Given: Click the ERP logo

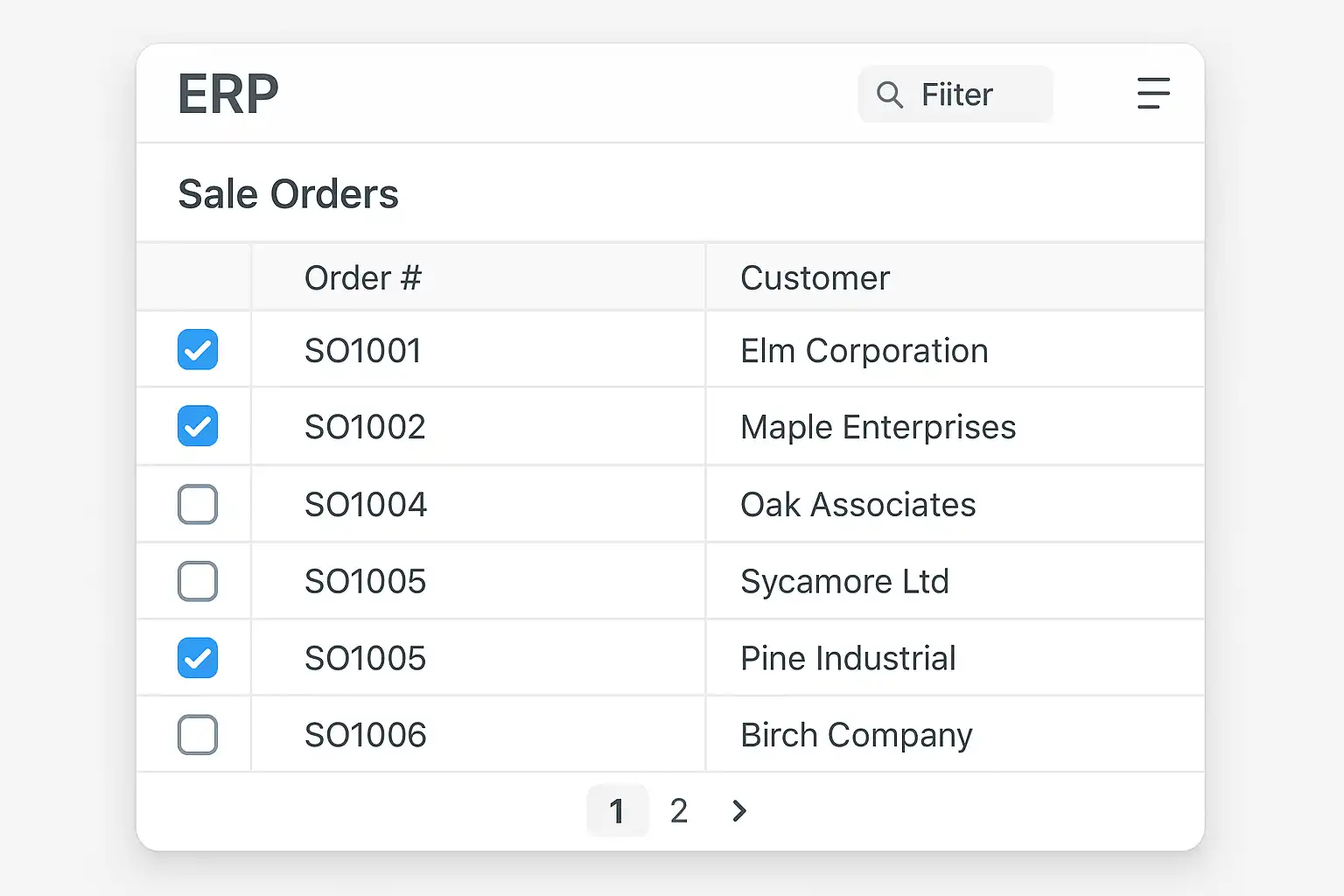Looking at the screenshot, I should [228, 94].
